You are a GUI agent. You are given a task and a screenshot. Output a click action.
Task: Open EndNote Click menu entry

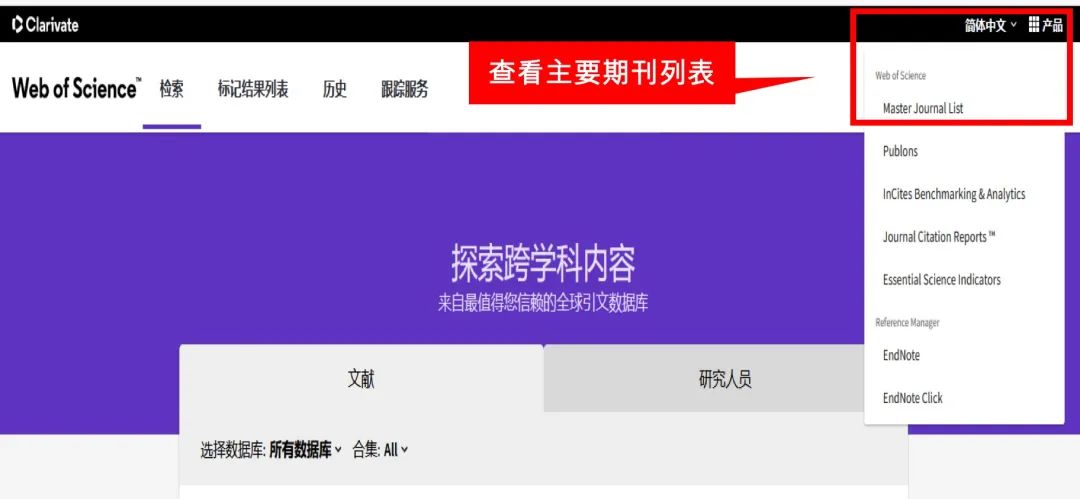point(912,398)
